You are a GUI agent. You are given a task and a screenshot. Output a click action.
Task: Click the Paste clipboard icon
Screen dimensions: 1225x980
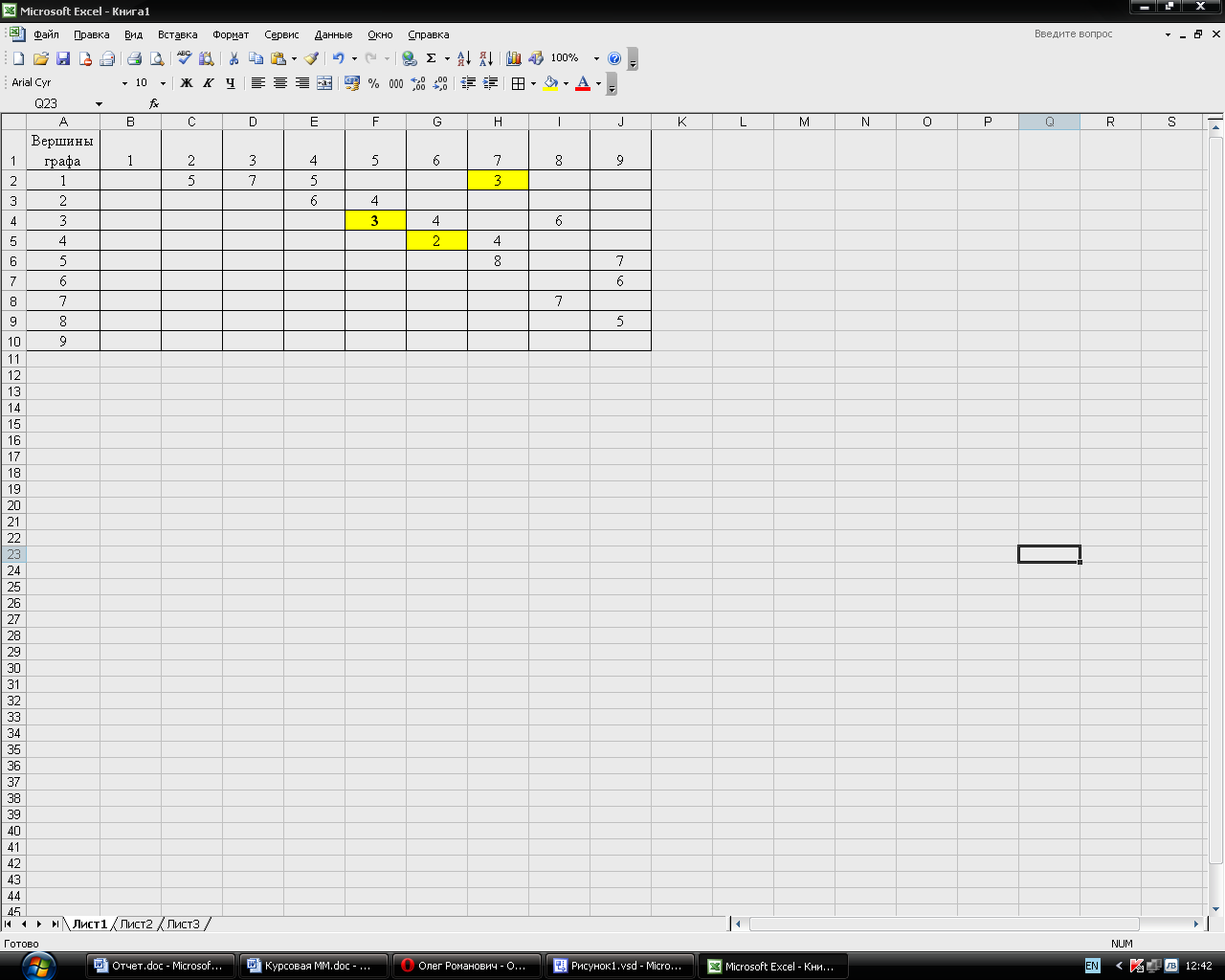tap(278, 58)
